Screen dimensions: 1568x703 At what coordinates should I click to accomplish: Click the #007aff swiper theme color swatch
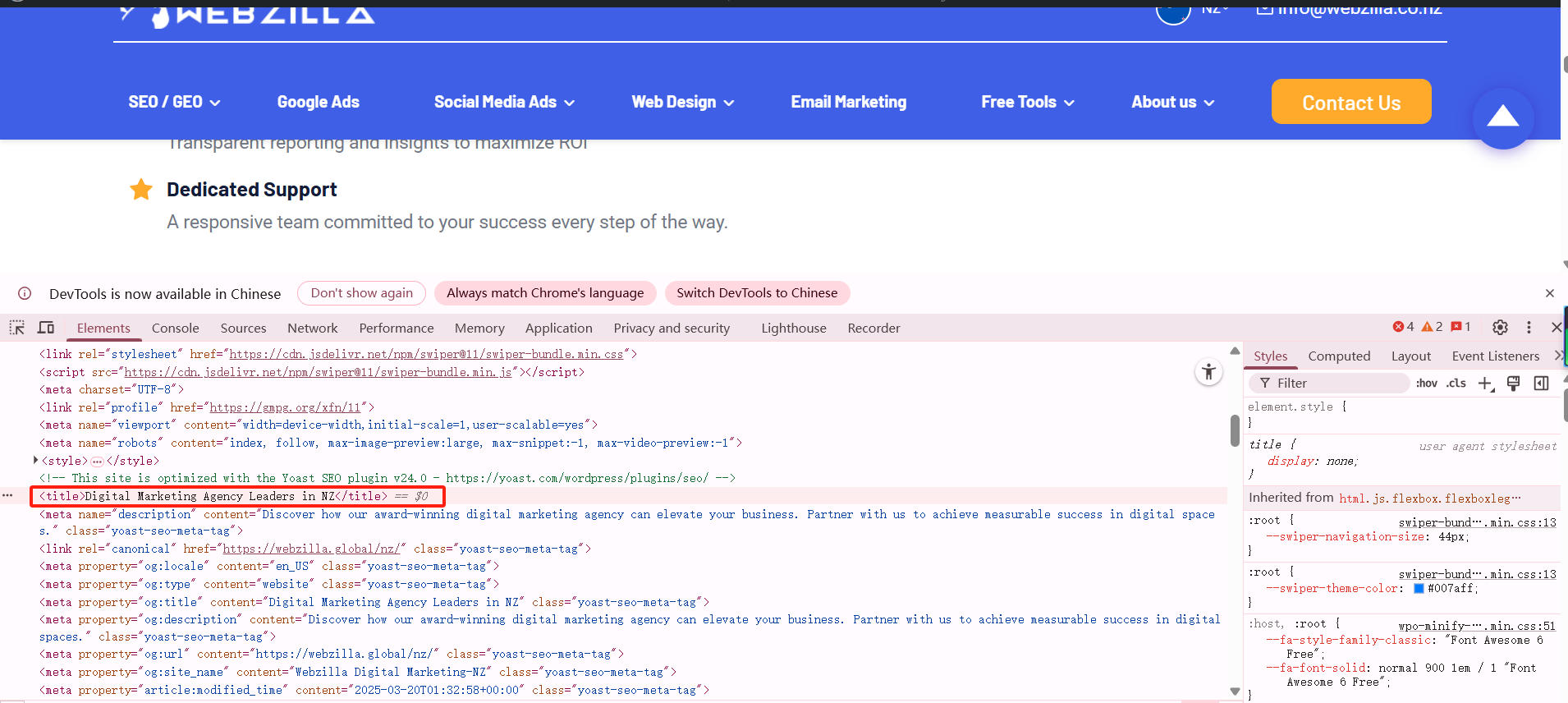[x=1419, y=589]
